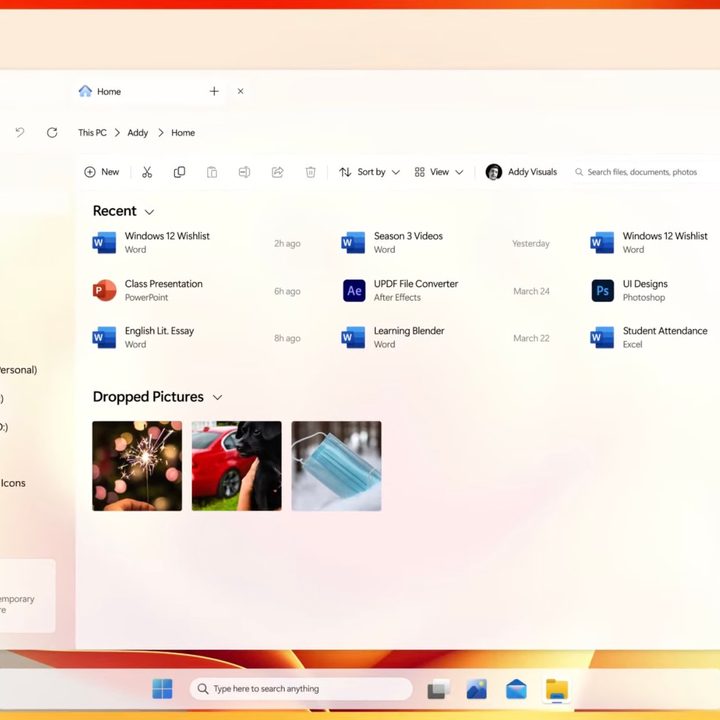This screenshot has width=720, height=720.
Task: Click UI Designs file name
Action: 645,284
